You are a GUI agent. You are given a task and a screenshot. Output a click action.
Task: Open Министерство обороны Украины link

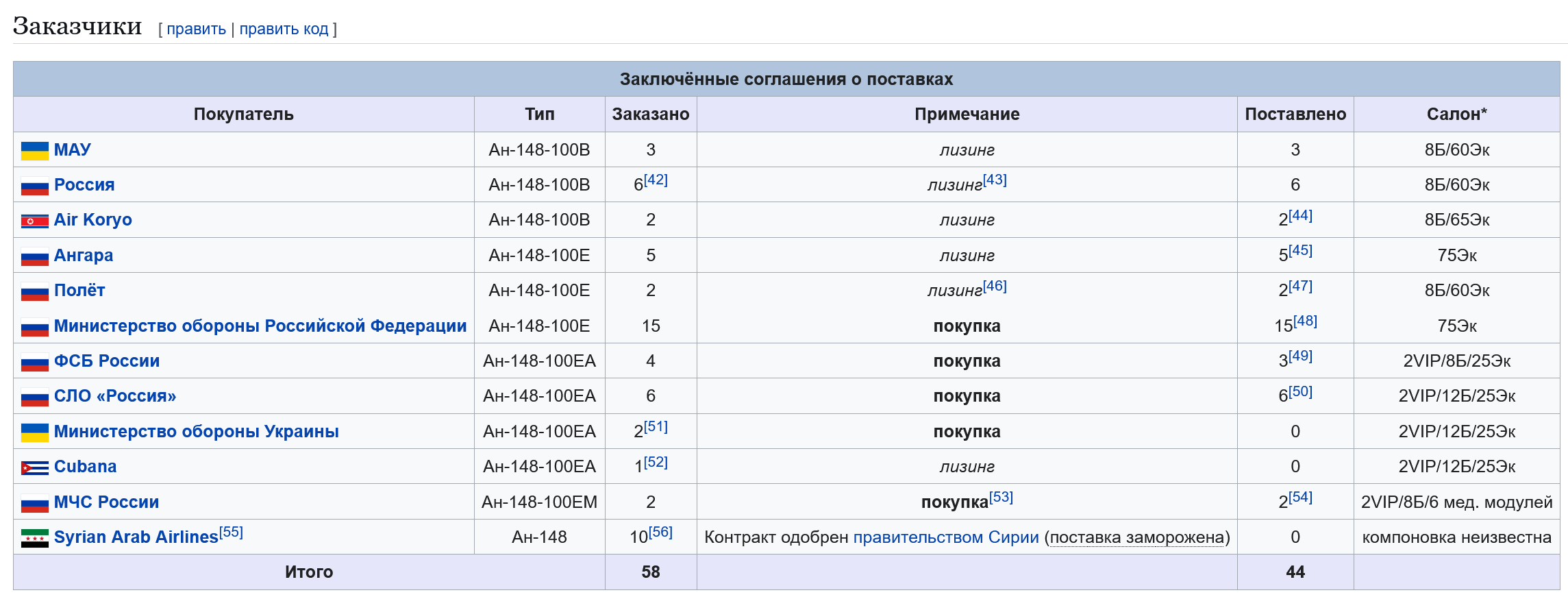197,431
